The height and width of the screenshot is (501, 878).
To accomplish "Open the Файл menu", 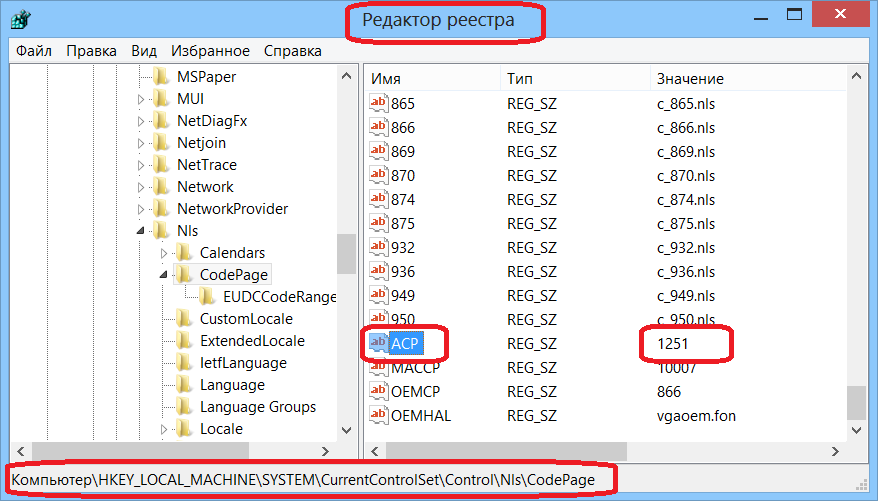I will click(34, 51).
